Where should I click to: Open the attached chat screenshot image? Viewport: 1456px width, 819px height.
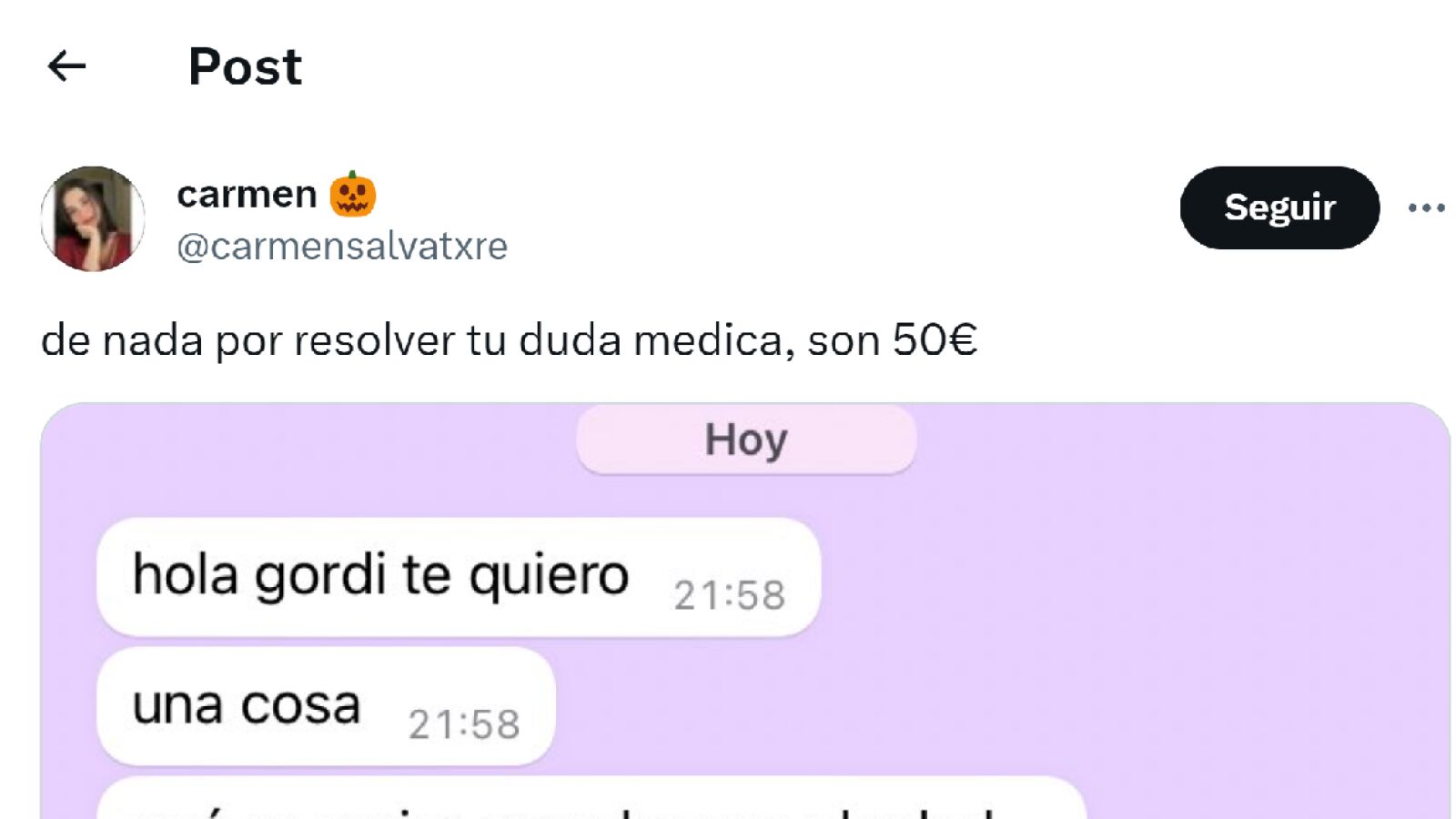point(745,611)
